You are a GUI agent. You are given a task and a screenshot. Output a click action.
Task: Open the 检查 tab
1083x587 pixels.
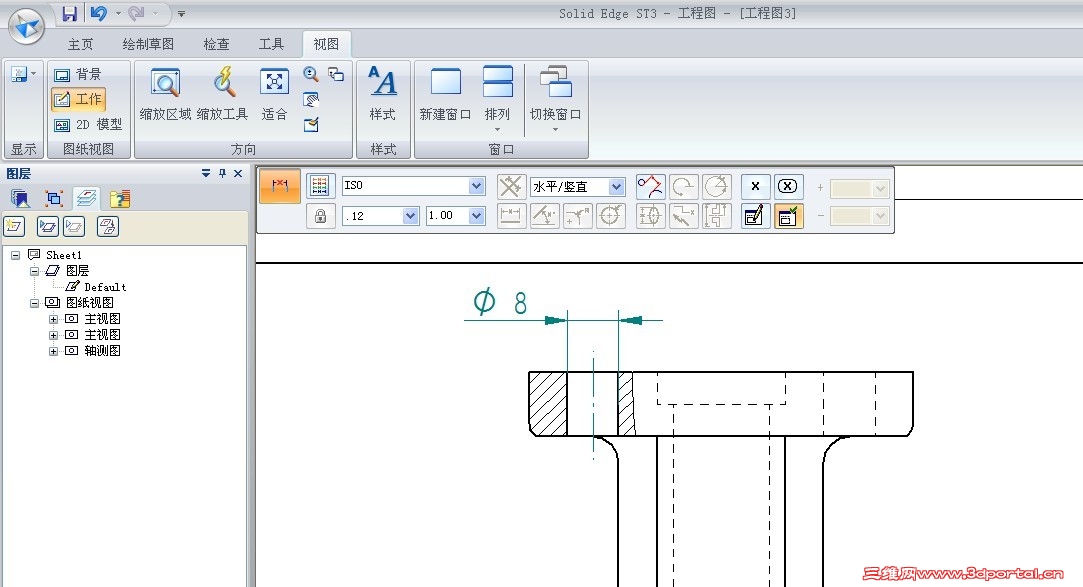[x=216, y=44]
